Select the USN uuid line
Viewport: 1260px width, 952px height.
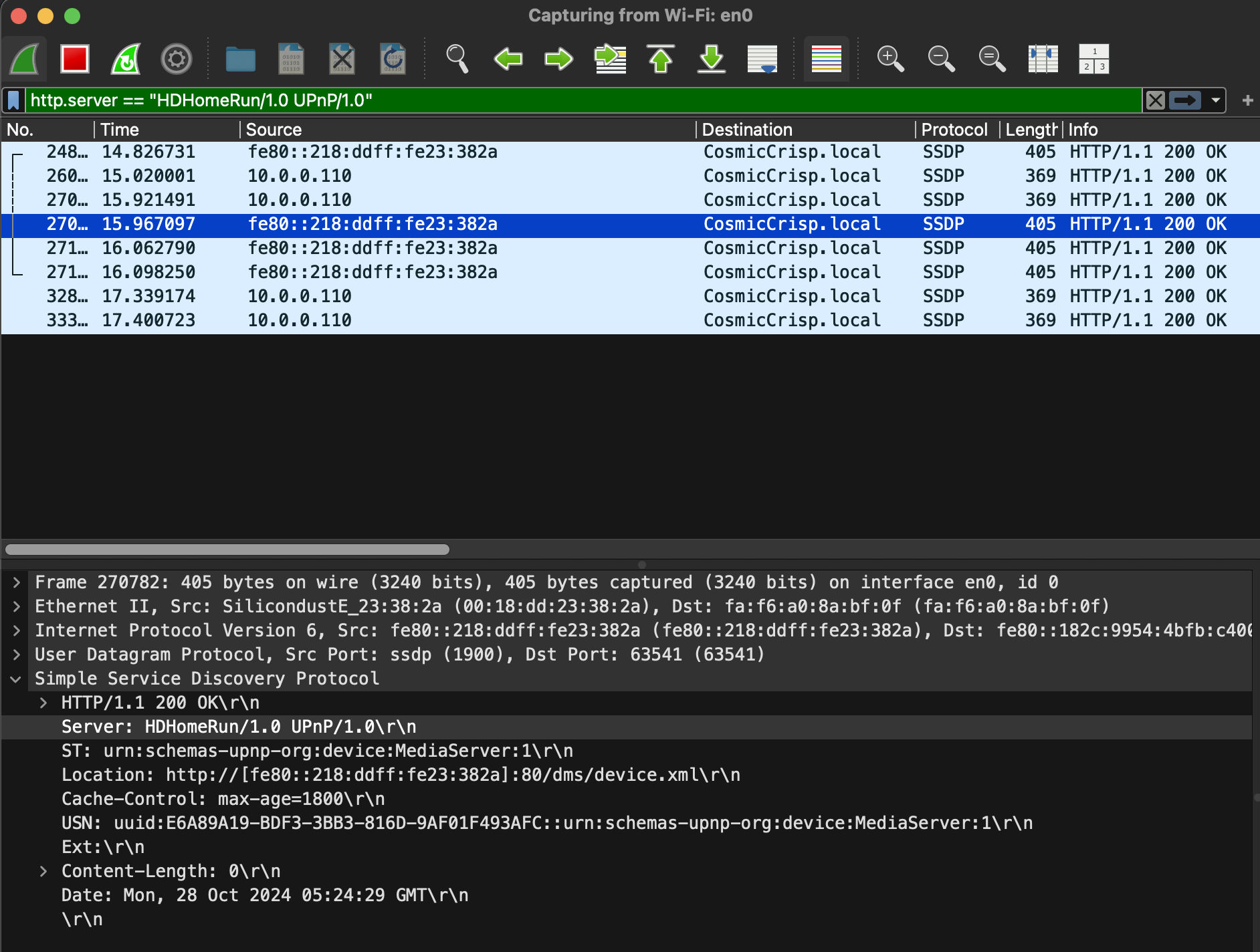pos(627,824)
